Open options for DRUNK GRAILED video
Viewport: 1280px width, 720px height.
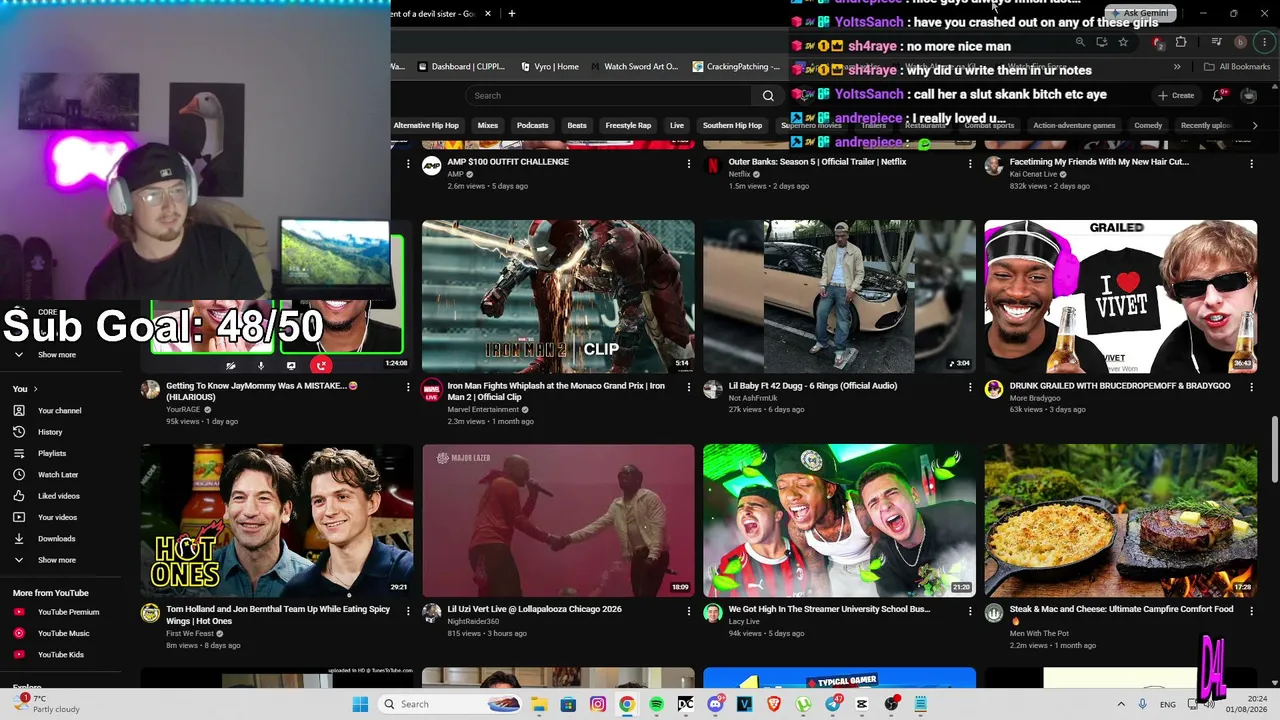pos(1251,387)
